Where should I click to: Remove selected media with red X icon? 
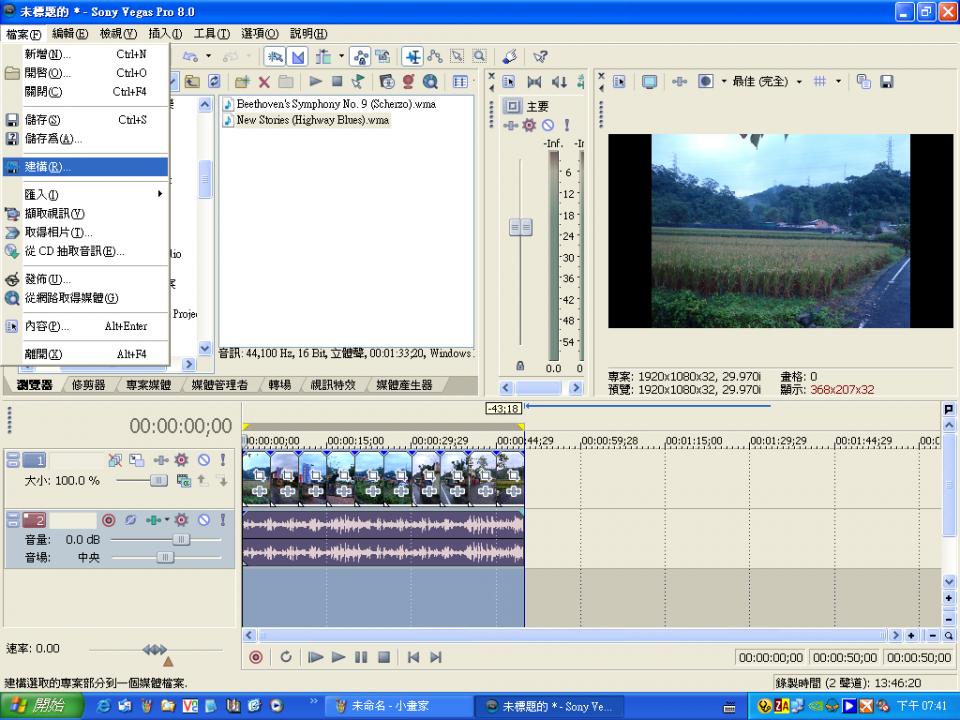(264, 82)
